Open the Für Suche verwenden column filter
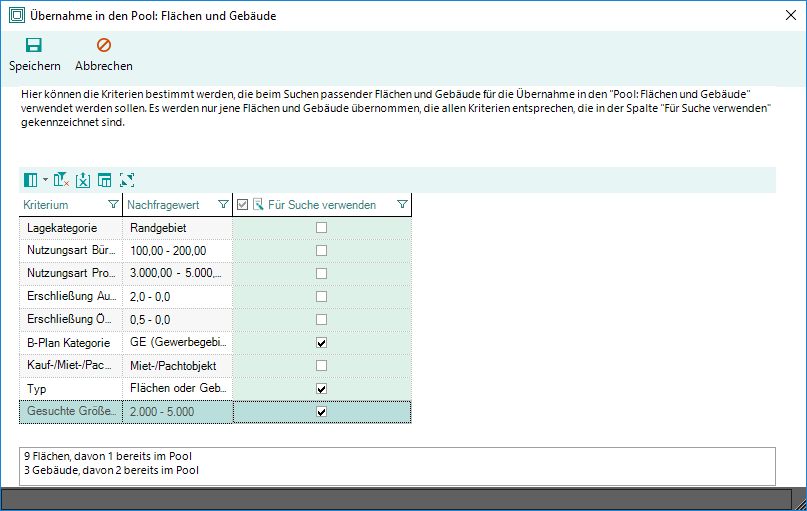 401,205
